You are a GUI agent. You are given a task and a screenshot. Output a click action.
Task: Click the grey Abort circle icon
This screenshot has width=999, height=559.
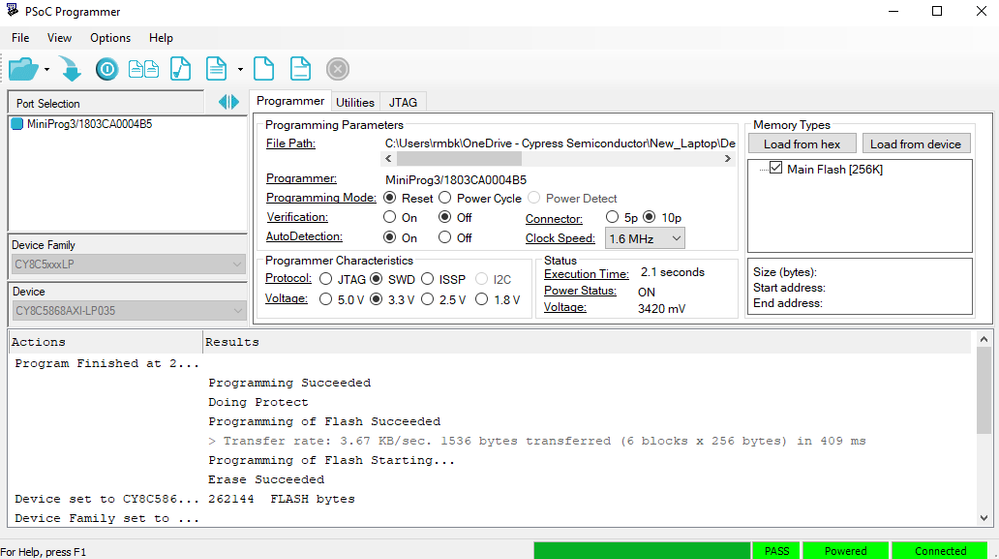pyautogui.click(x=338, y=69)
